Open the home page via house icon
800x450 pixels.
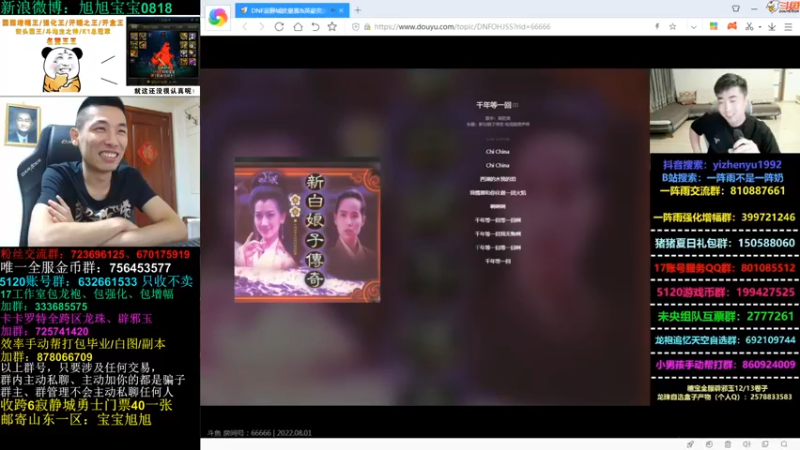[x=298, y=27]
